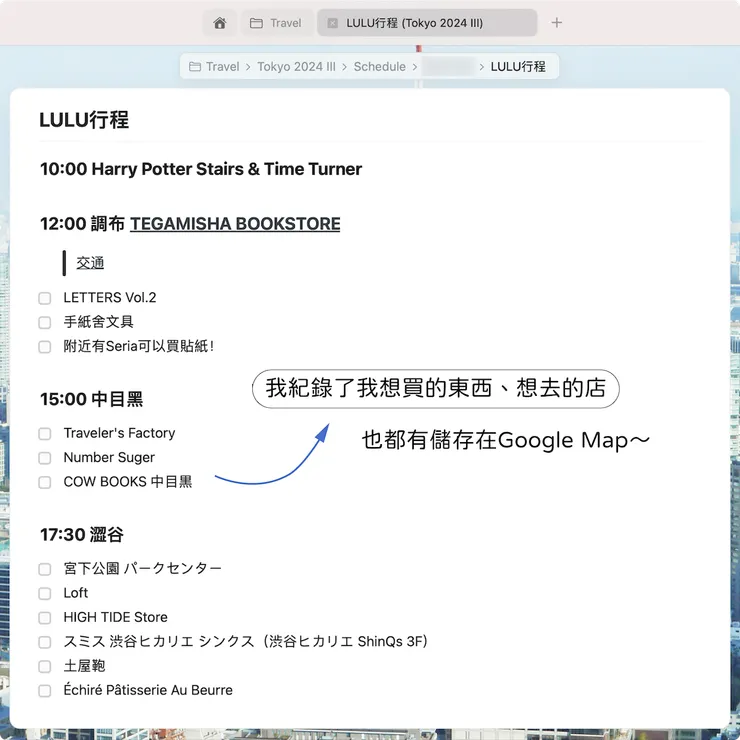Open the home tab icon
The height and width of the screenshot is (740, 740).
(x=219, y=23)
